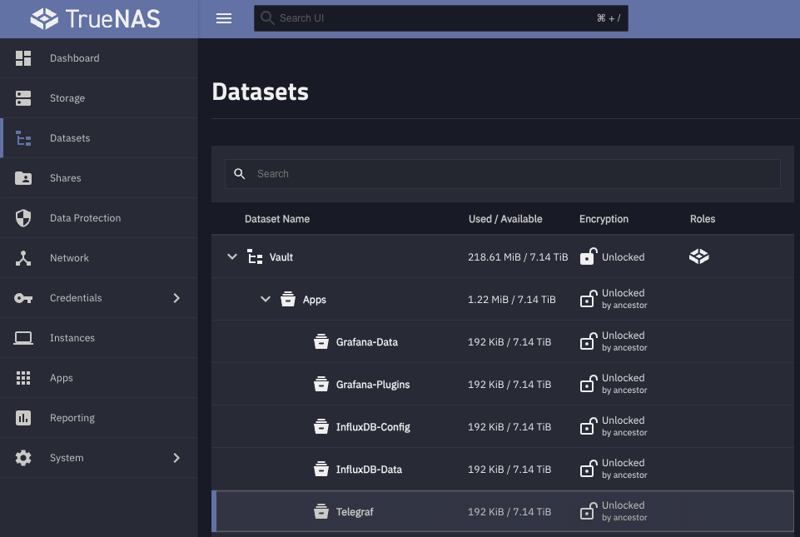Click the Network topology icon
The height and width of the screenshot is (537, 800).
(23, 258)
